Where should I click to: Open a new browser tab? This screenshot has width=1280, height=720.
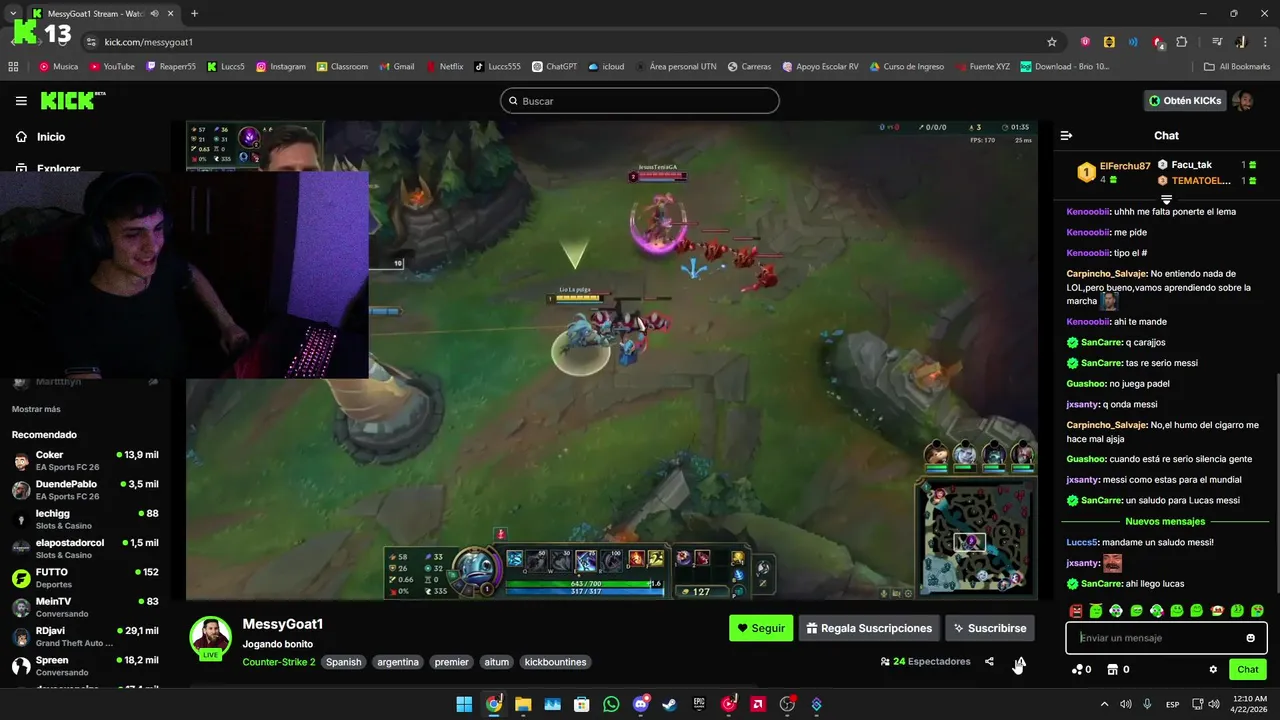click(194, 13)
